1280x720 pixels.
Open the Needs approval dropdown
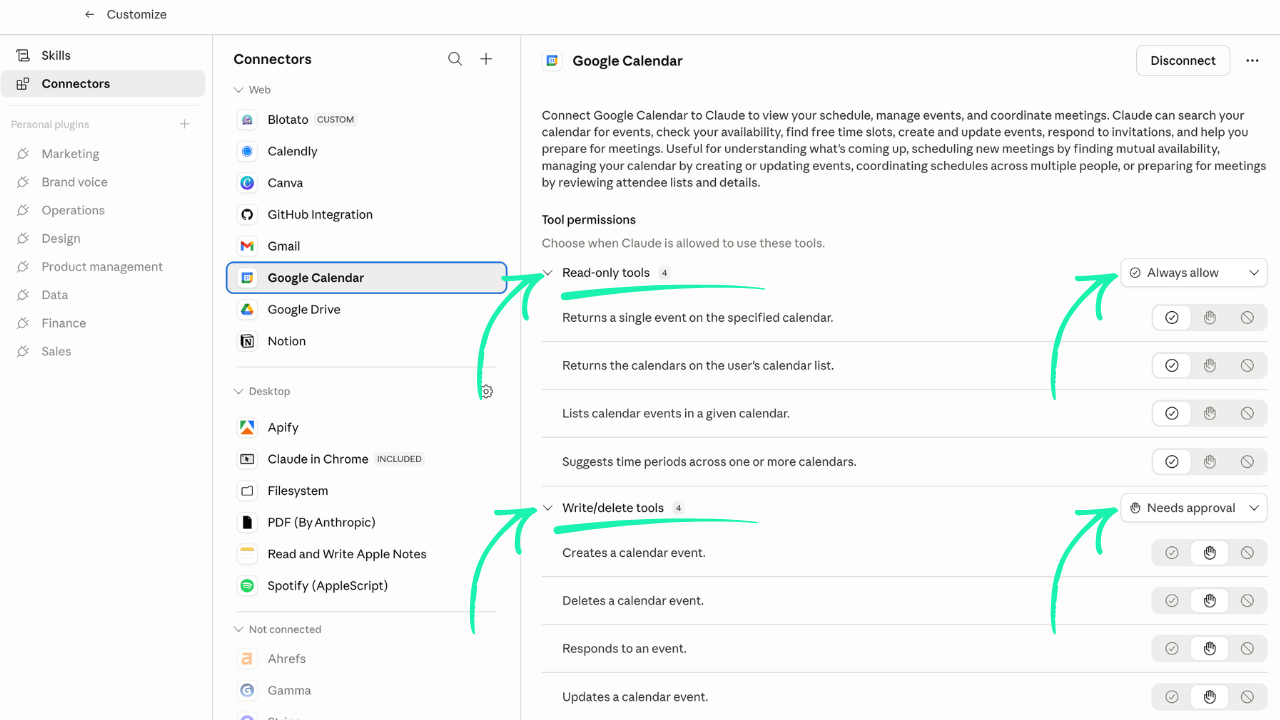pyautogui.click(x=1193, y=508)
